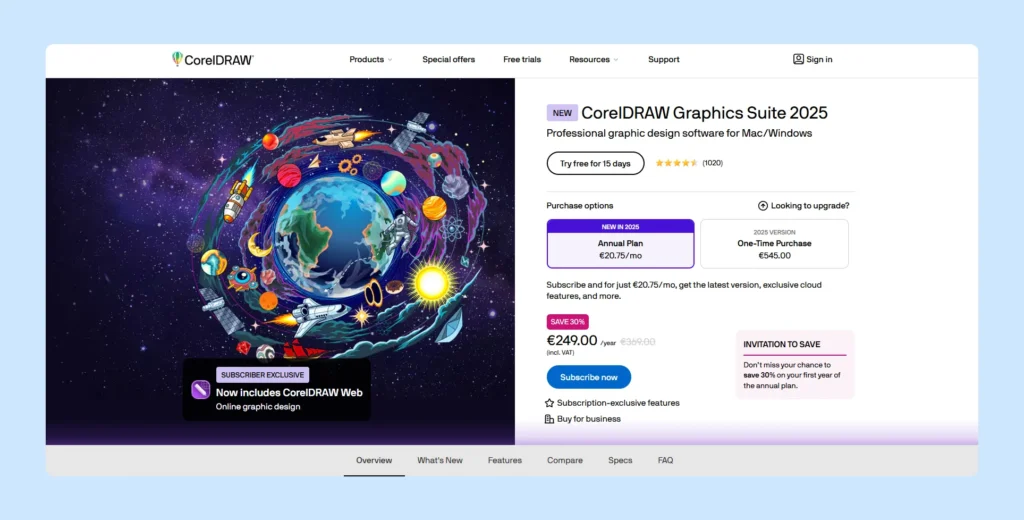Image resolution: width=1024 pixels, height=520 pixels.
Task: Open Special offers in the navigation
Action: coord(449,59)
